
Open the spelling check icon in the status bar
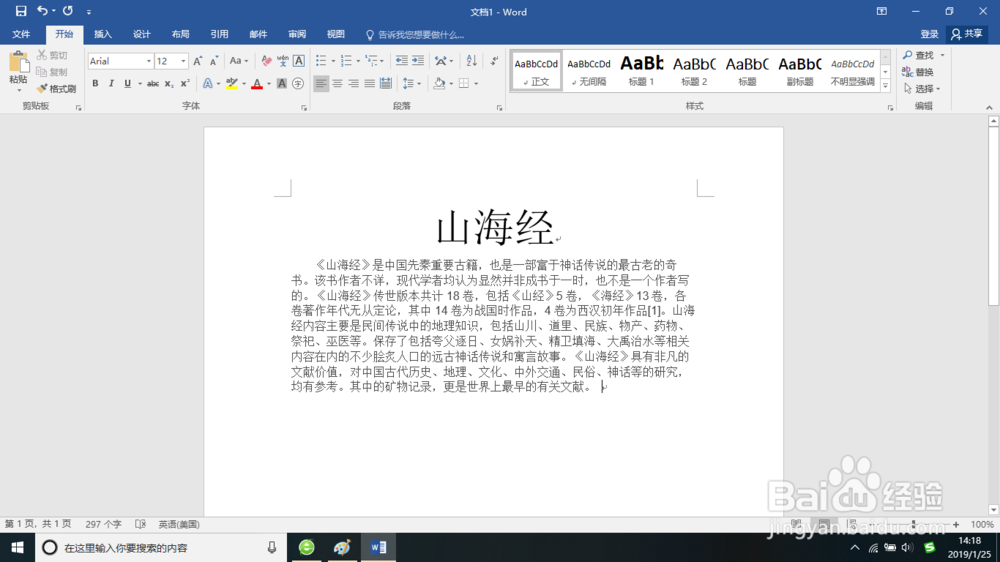(140, 524)
